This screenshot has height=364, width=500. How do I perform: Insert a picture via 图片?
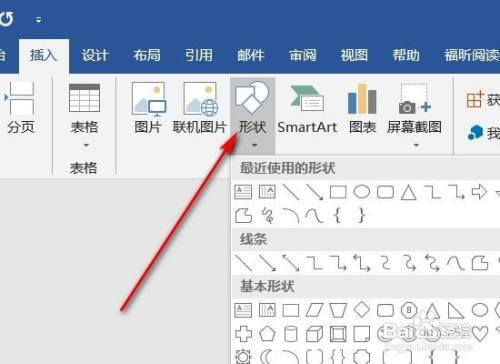pos(148,108)
